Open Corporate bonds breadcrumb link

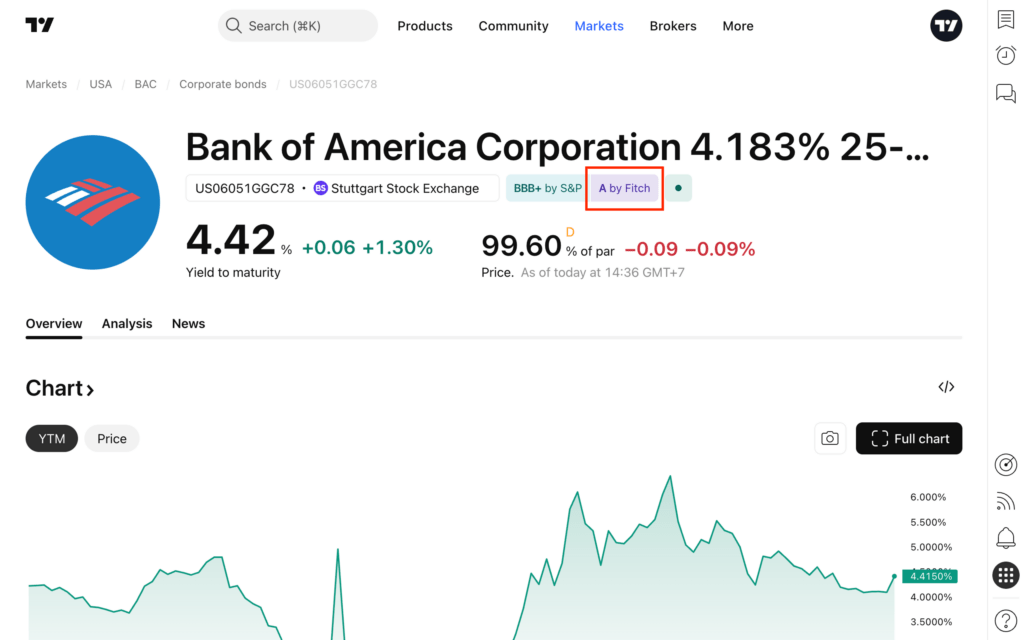(x=223, y=84)
